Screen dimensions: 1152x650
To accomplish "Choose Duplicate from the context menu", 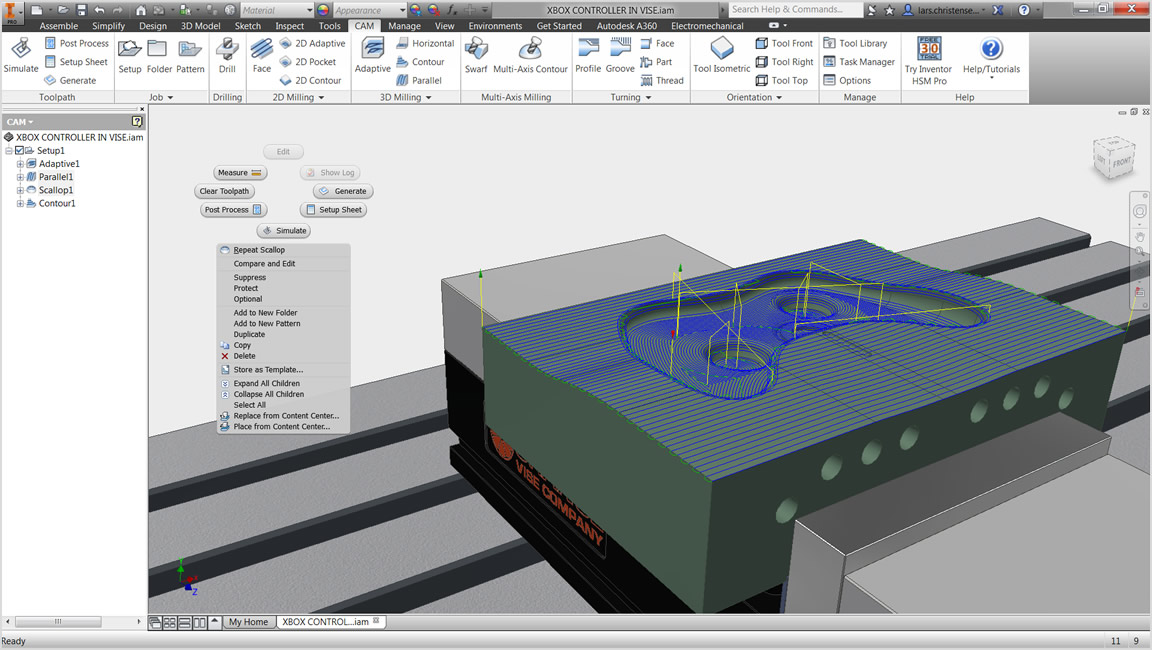I will click(249, 335).
